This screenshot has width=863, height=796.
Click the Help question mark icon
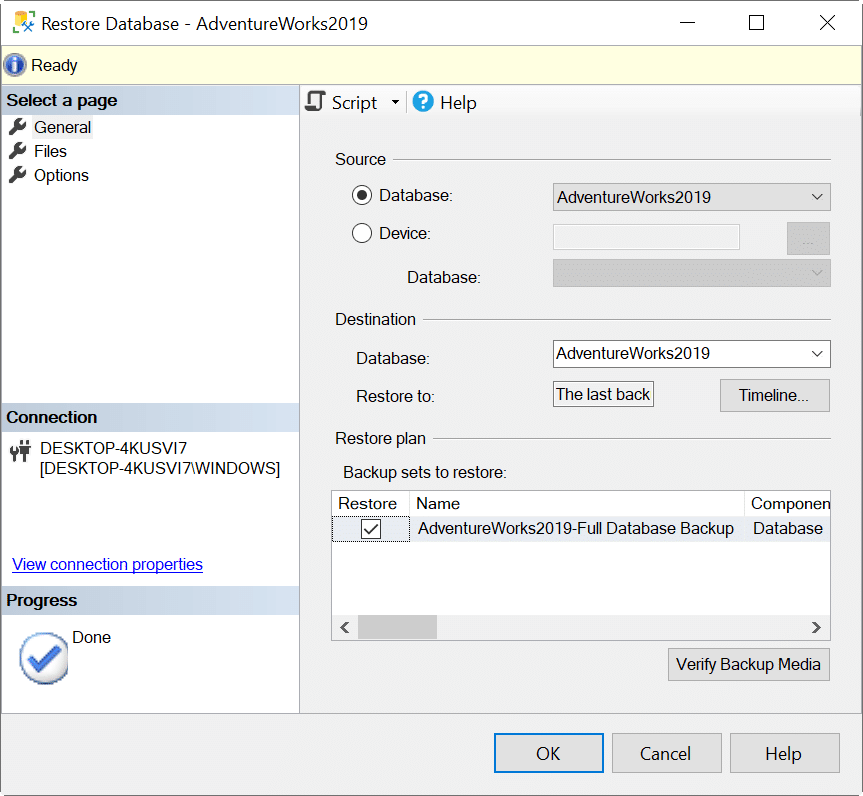pyautogui.click(x=423, y=102)
